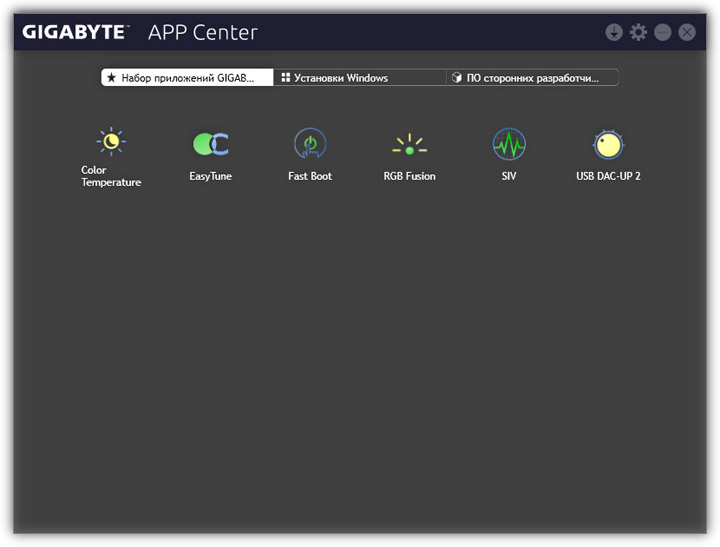The height and width of the screenshot is (547, 720).
Task: Open the RGB Fusion app icon
Action: pyautogui.click(x=409, y=145)
